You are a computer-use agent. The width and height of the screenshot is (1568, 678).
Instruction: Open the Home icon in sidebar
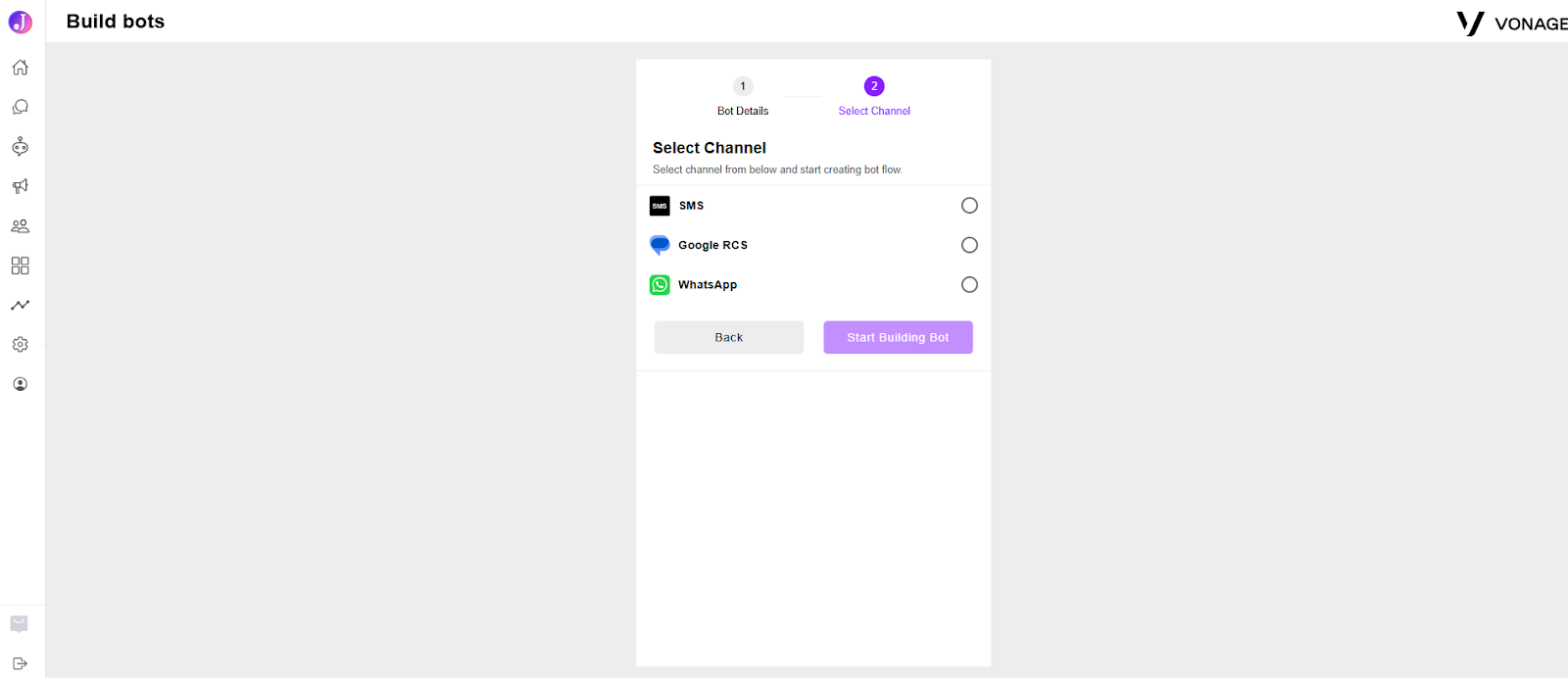point(20,68)
